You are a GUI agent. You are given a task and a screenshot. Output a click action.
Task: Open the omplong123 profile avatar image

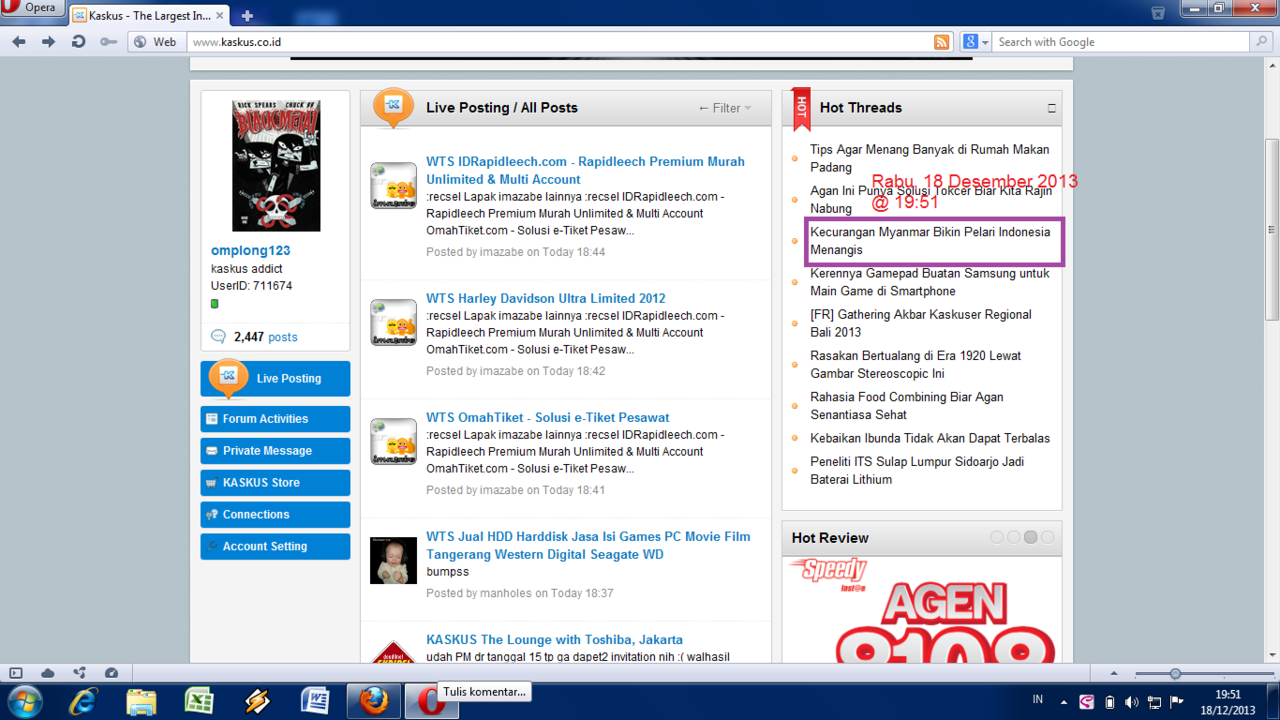click(x=276, y=166)
